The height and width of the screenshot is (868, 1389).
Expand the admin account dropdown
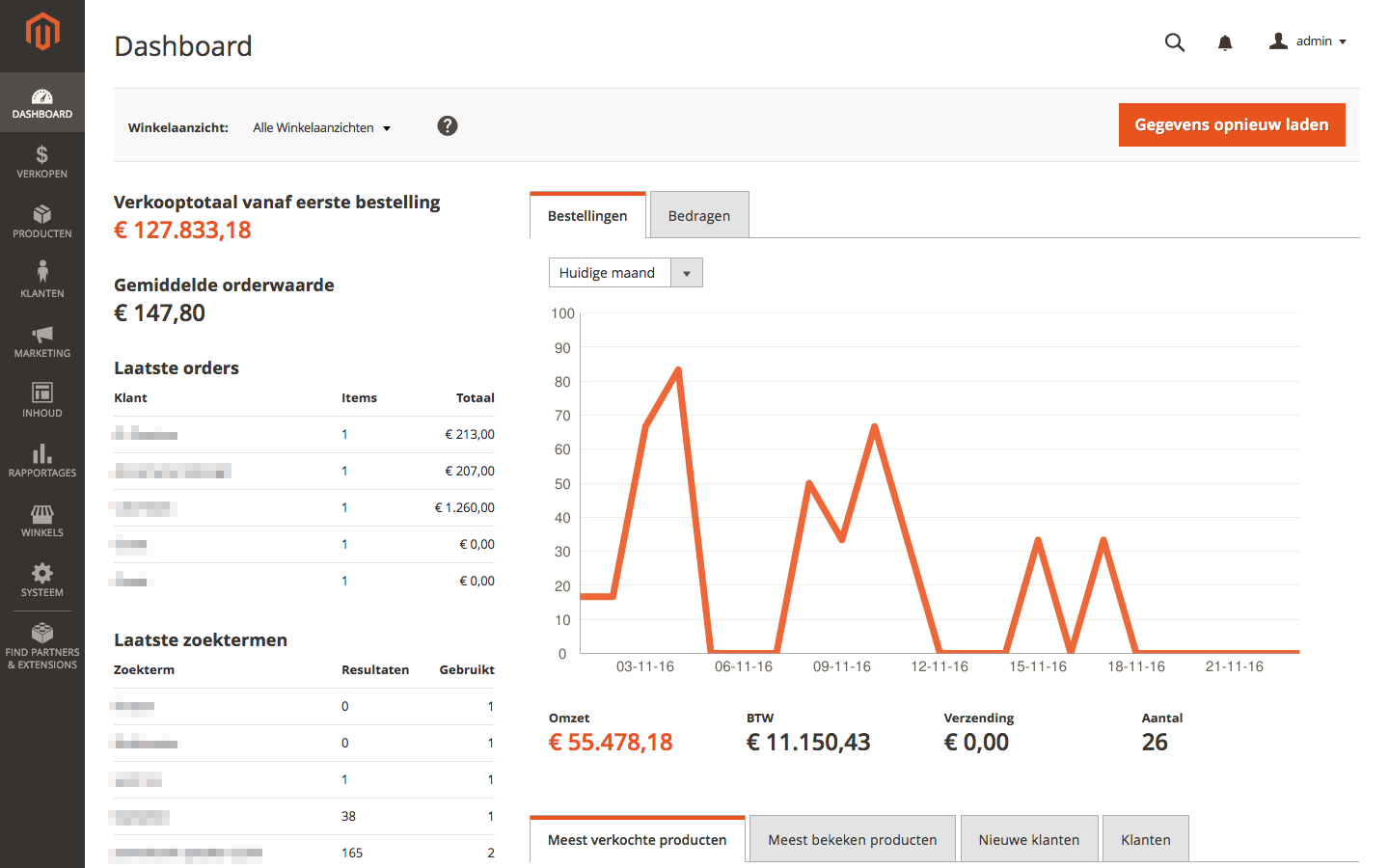1309,41
